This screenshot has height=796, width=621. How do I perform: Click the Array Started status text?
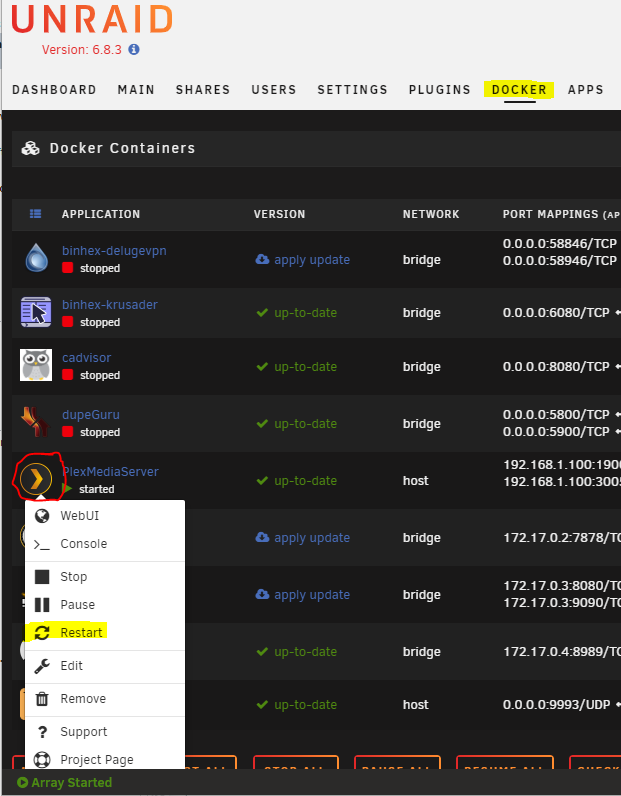[72, 782]
